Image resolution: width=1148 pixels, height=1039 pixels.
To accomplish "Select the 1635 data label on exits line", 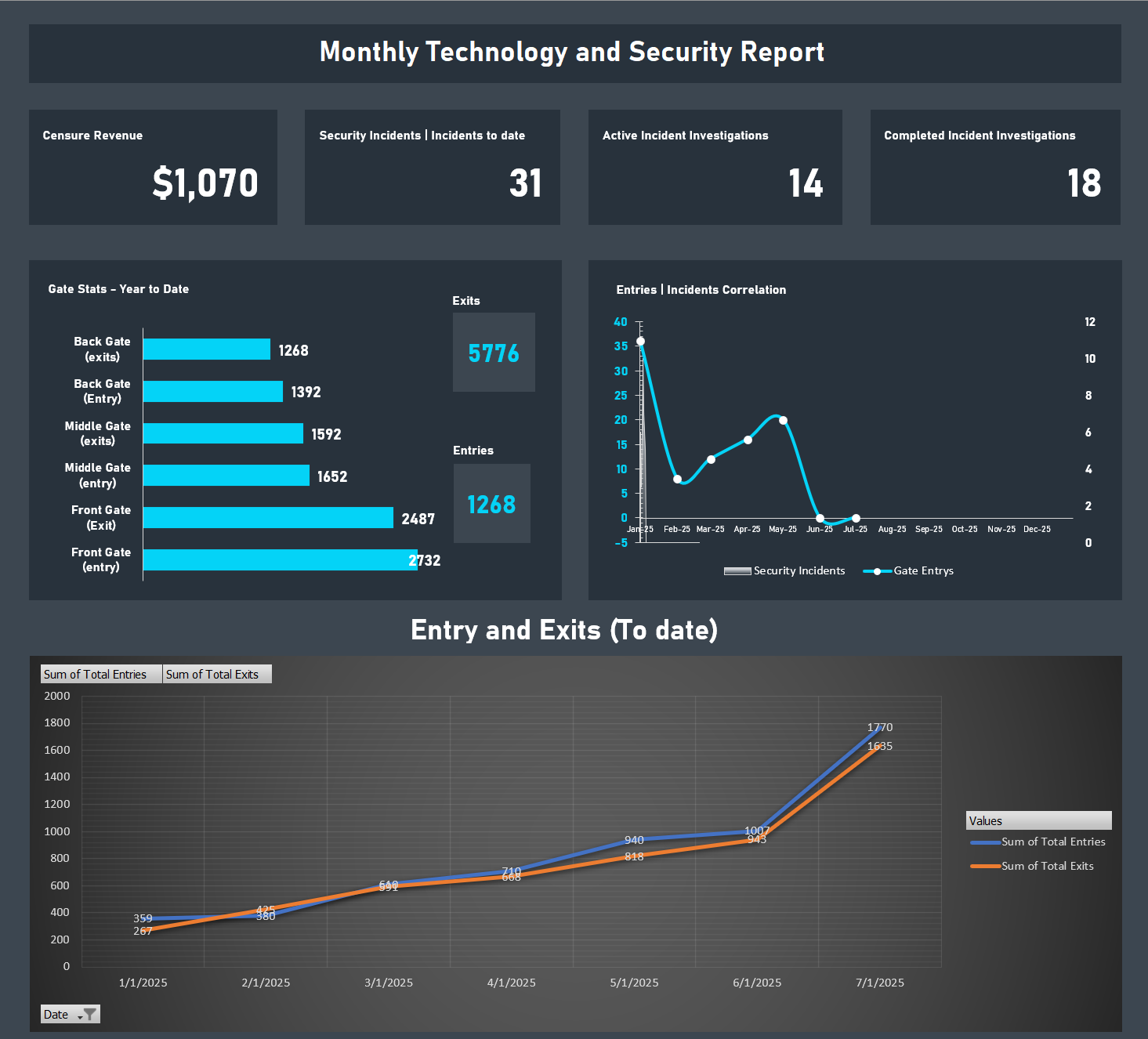I will coord(880,746).
